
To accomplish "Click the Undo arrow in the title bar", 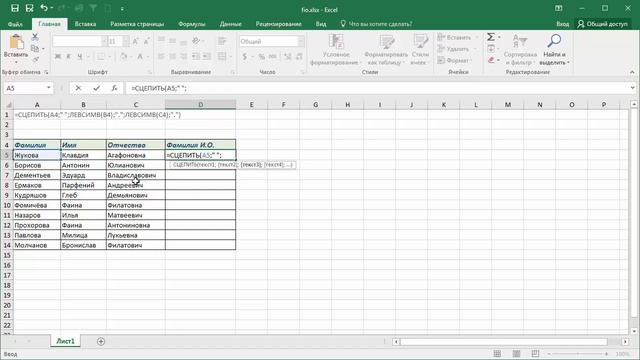I will coord(44,8).
